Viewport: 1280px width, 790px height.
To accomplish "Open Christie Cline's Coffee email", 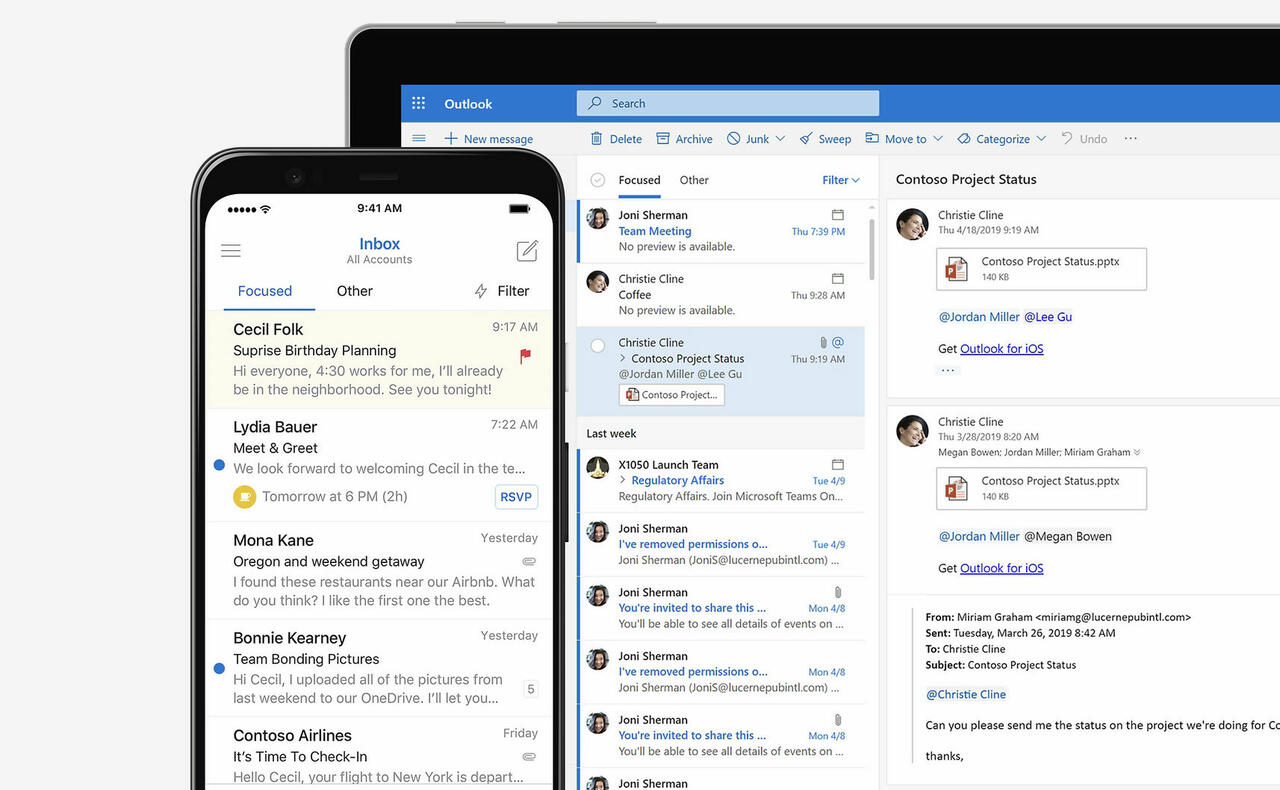I will [x=721, y=295].
